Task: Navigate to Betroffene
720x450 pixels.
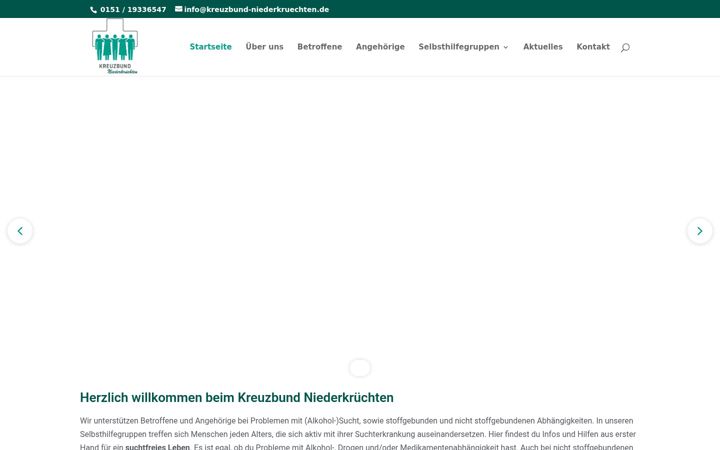Action: coord(320,47)
